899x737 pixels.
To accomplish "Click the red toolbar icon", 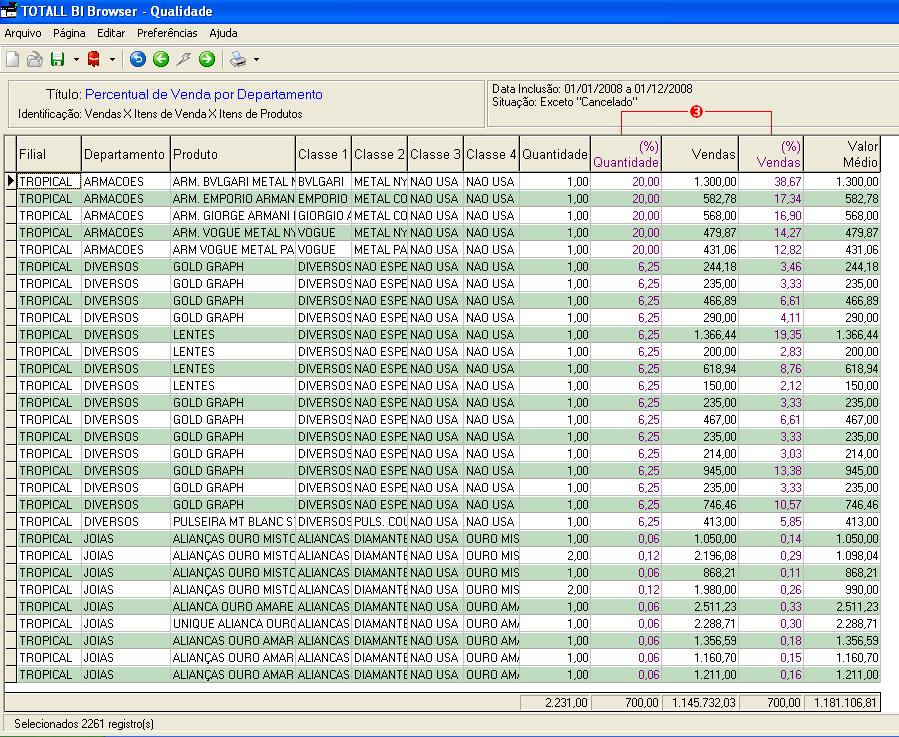I will tap(93, 59).
